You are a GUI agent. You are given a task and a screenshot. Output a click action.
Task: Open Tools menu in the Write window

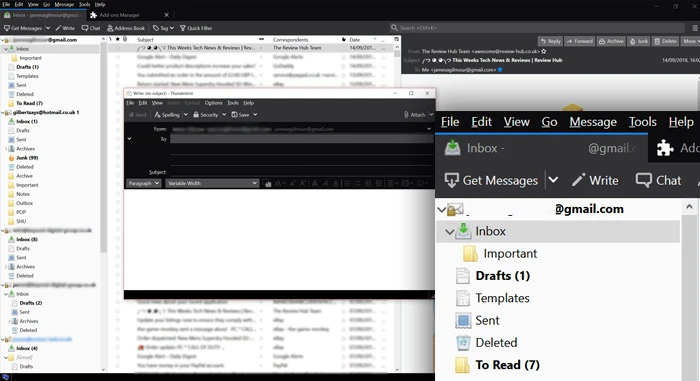233,103
